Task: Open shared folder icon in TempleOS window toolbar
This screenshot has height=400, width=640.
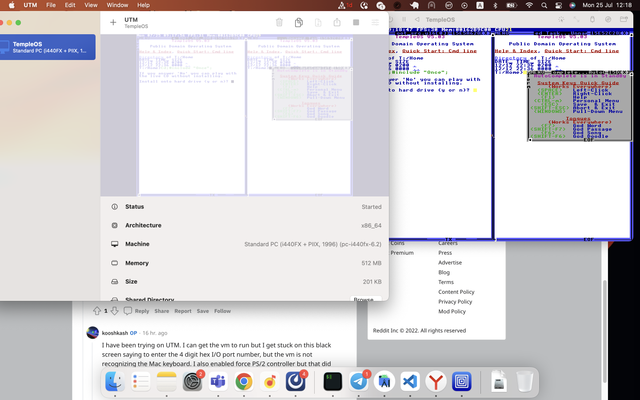Action: click(x=624, y=19)
